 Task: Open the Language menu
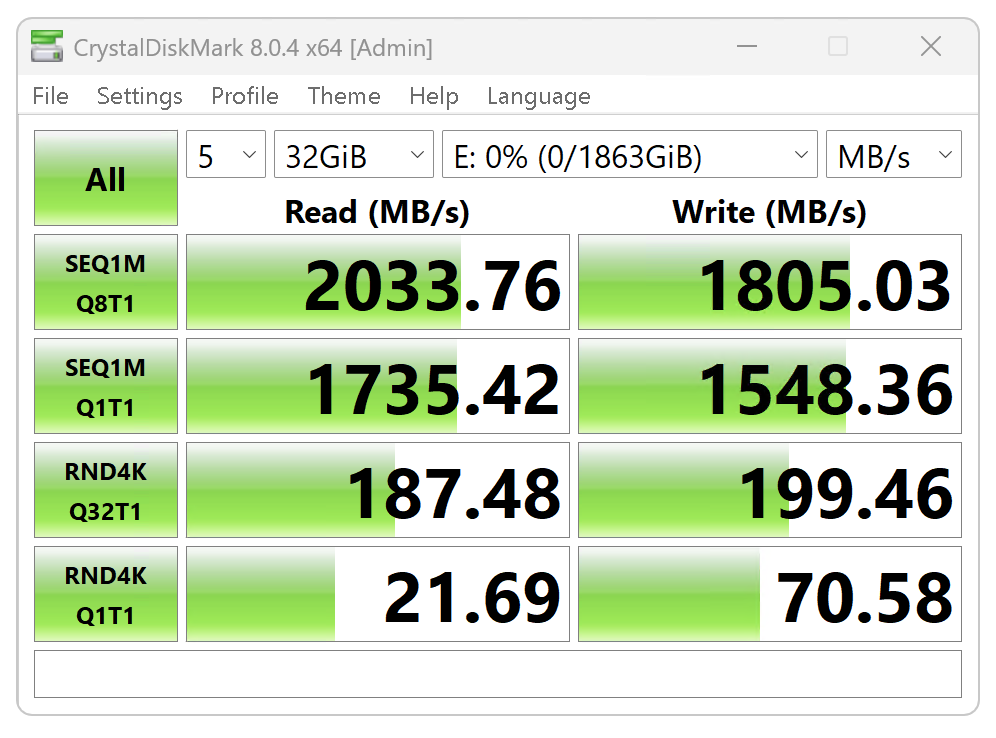coord(538,96)
